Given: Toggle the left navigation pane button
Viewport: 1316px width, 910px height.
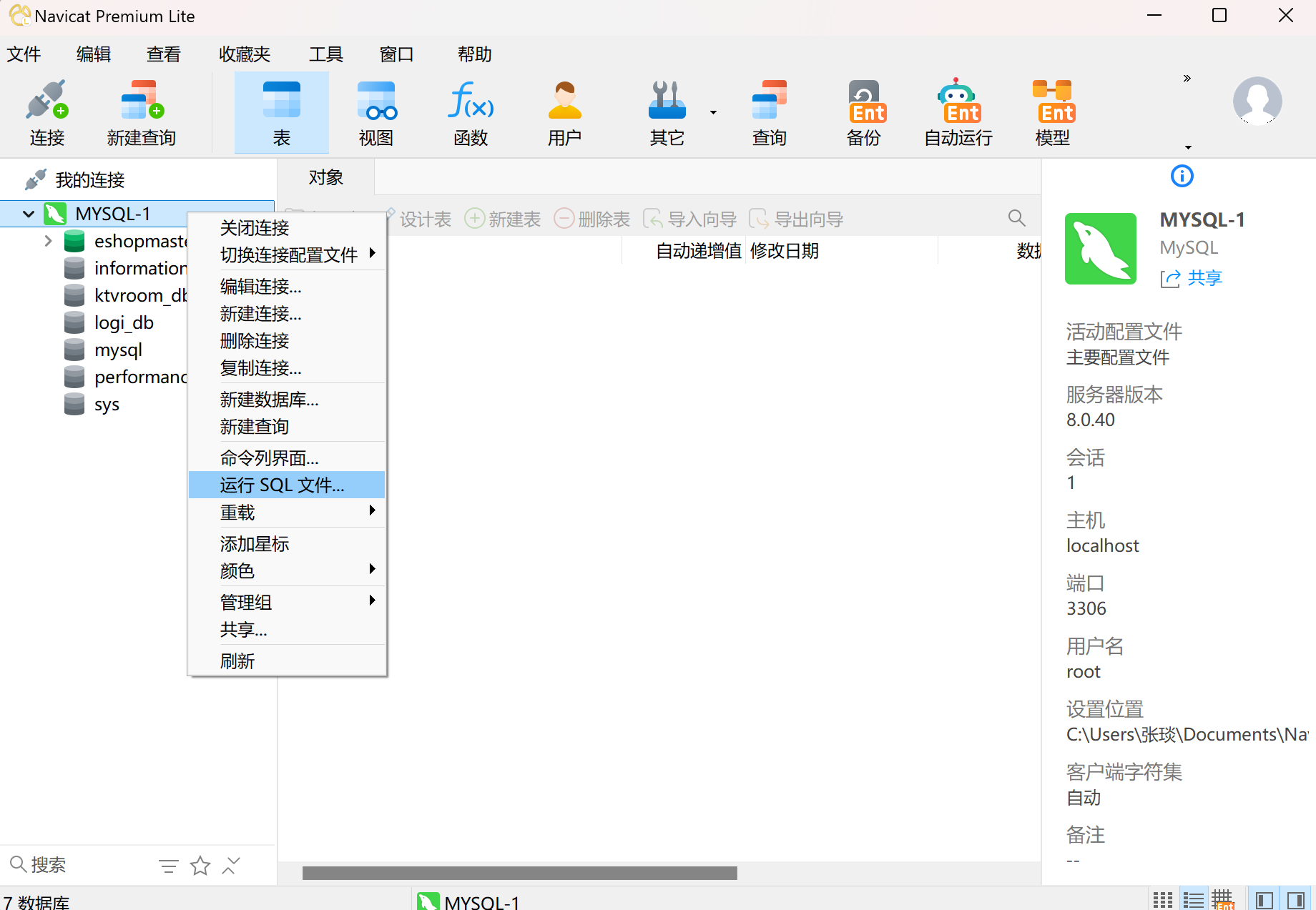Looking at the screenshot, I should [1264, 900].
